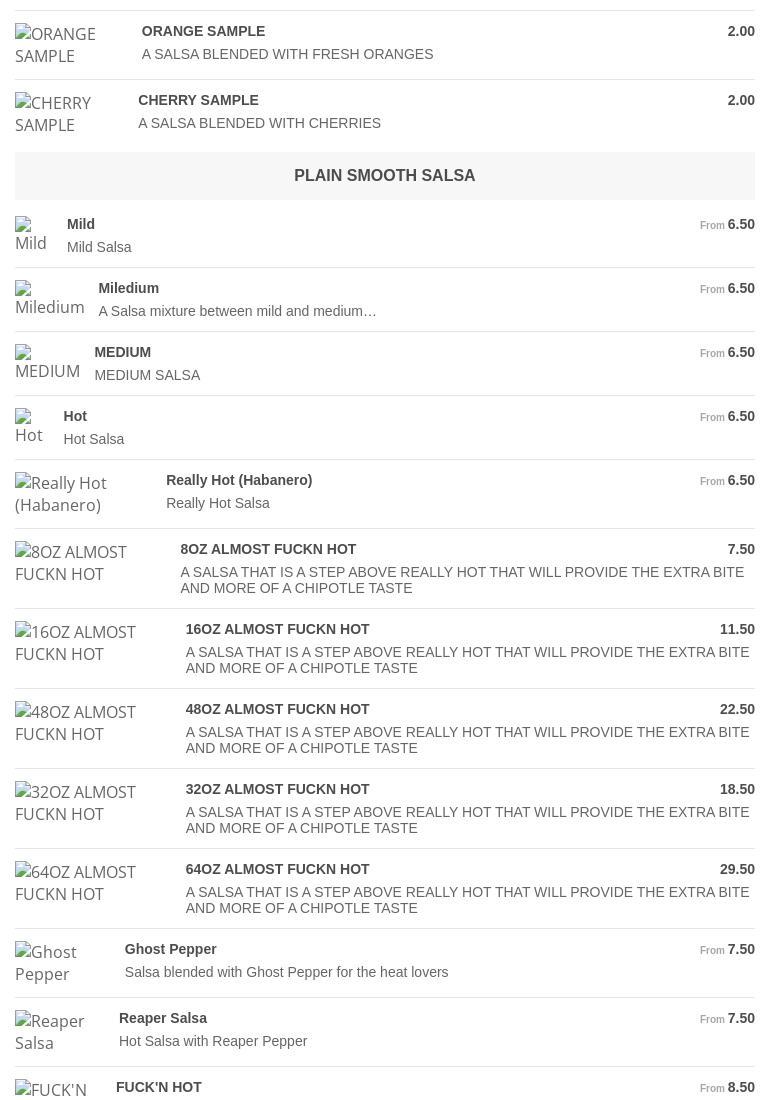Screen dimensions: 770x1100
Task: Click the Hot salsa image
Action: (x=29, y=427)
